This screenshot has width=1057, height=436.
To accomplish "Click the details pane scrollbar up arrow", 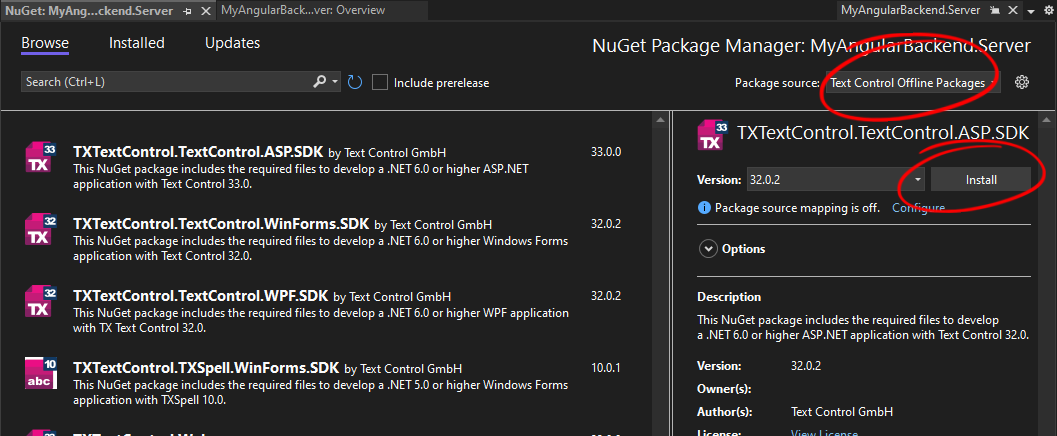I will point(1046,119).
